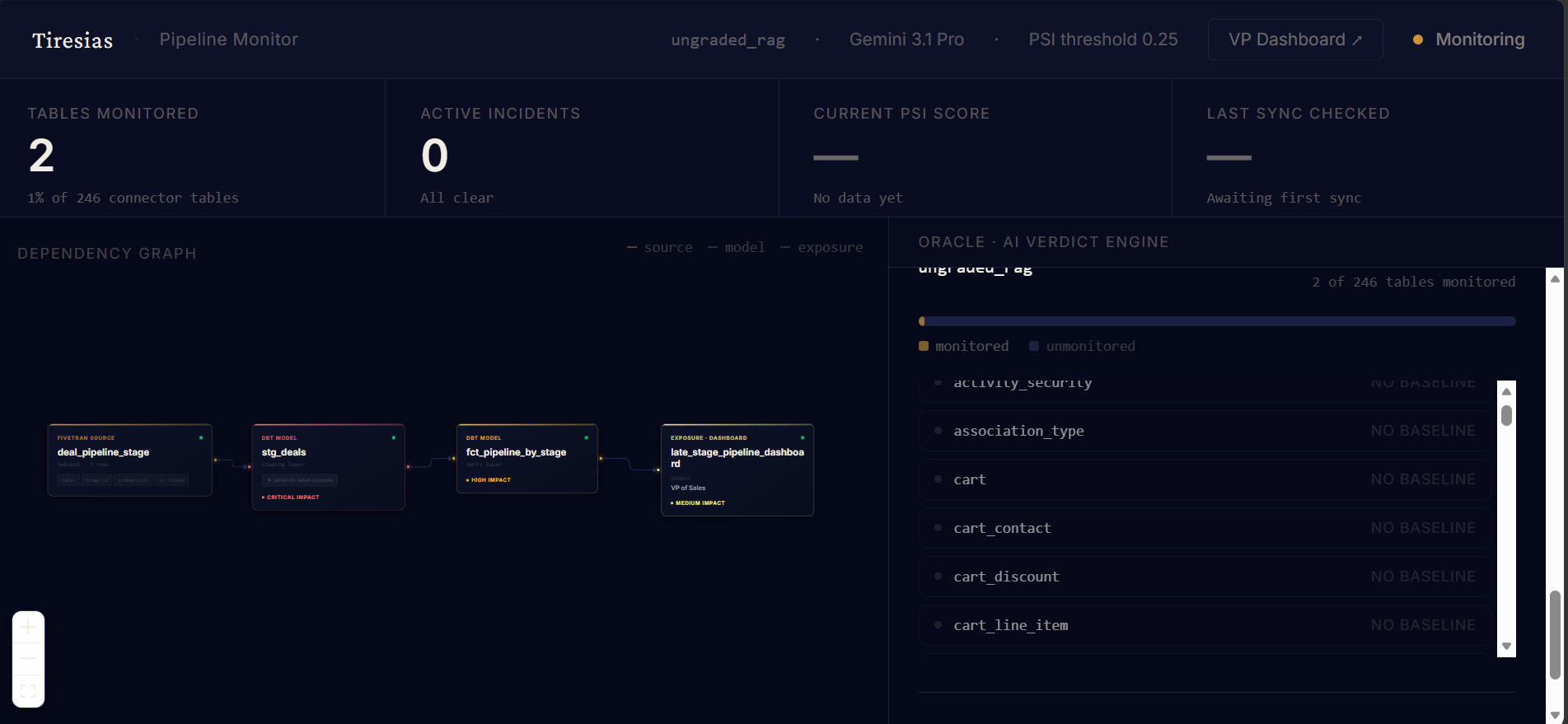Click the table list scrollbar down arrow
Image resolution: width=1568 pixels, height=724 pixels.
[x=1506, y=647]
